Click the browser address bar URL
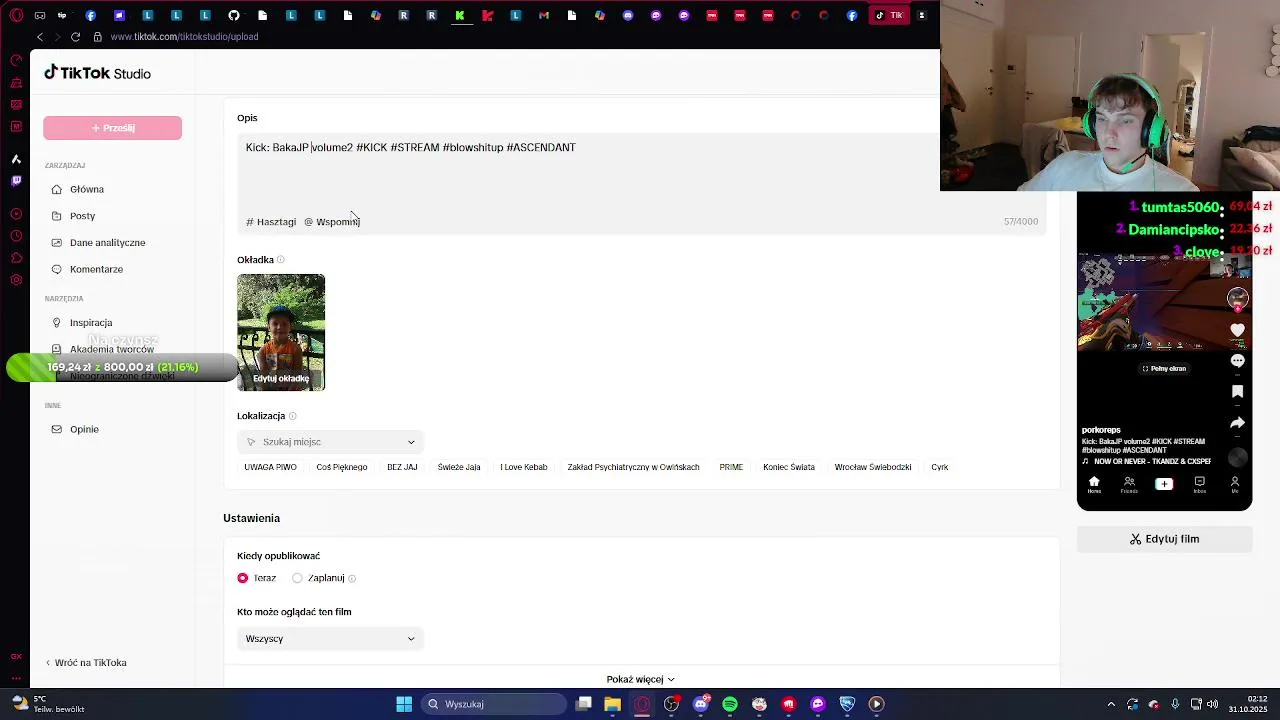 click(184, 37)
